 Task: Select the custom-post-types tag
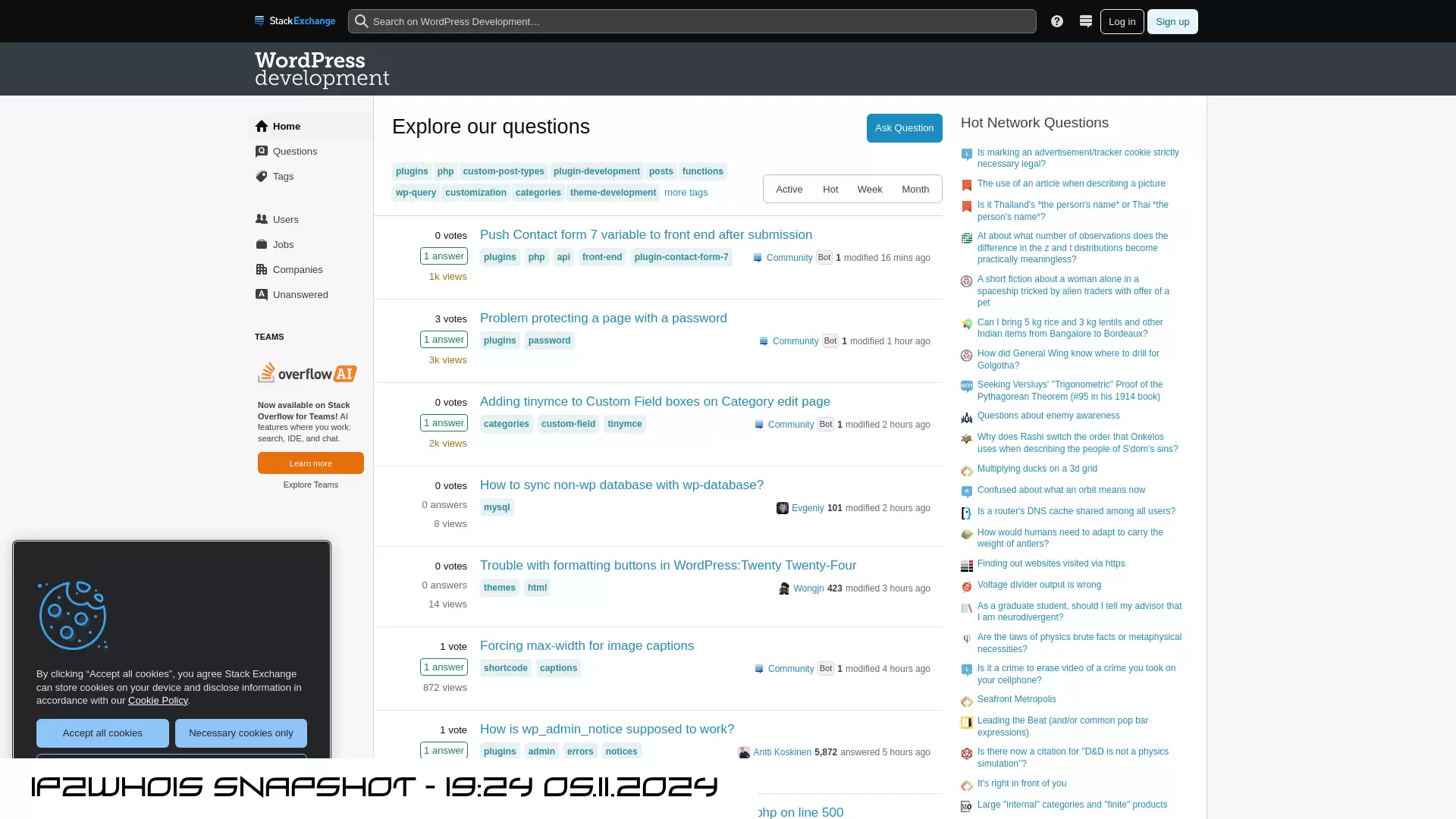coord(504,171)
